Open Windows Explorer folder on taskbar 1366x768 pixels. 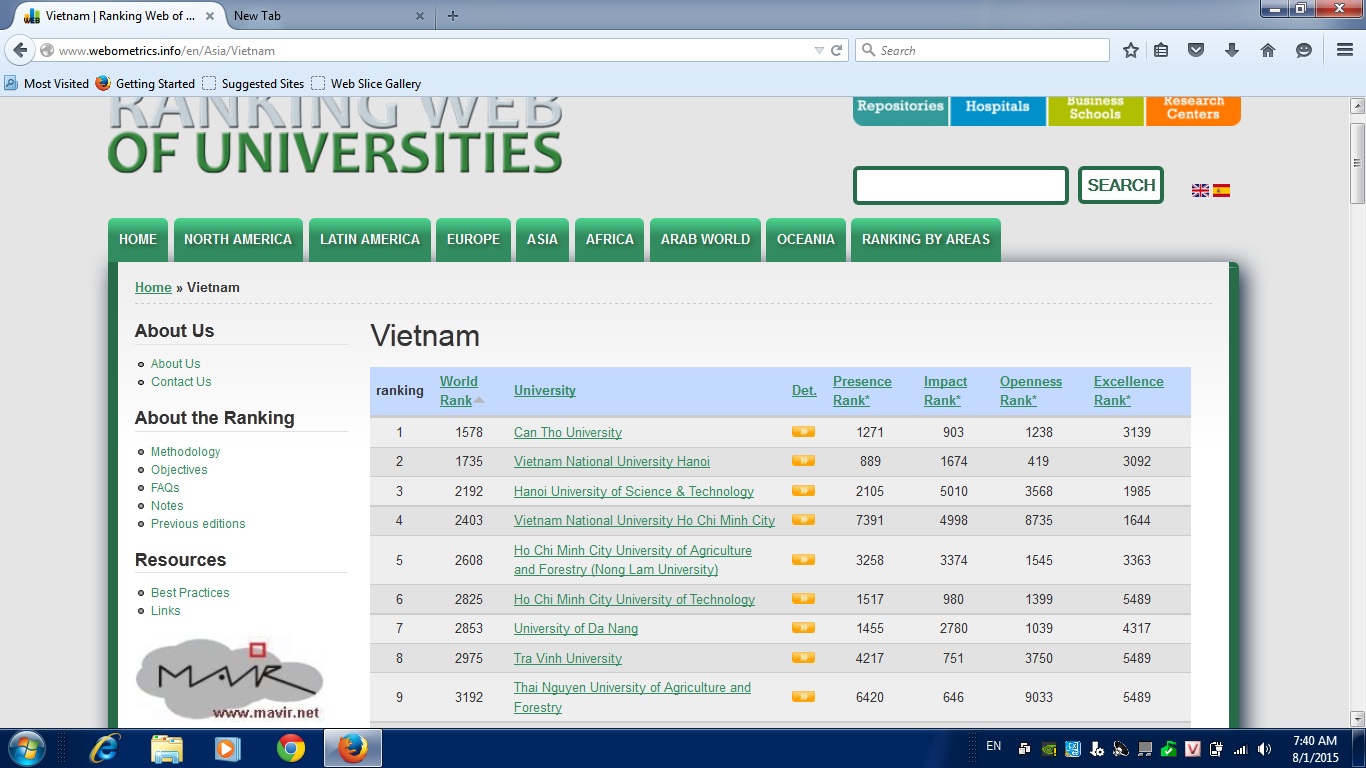point(167,748)
